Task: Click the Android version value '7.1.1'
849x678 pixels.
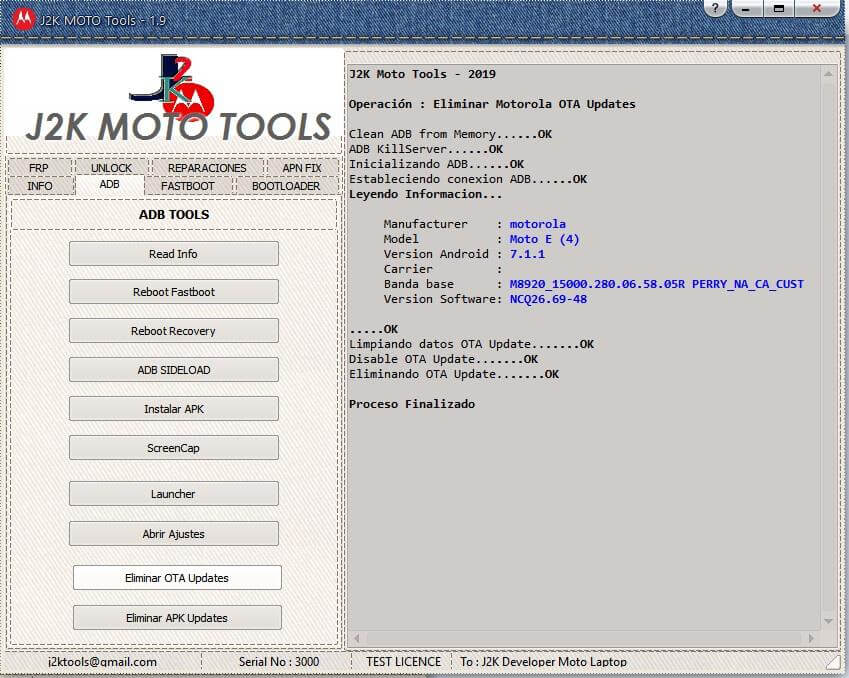Action: pyautogui.click(x=527, y=254)
